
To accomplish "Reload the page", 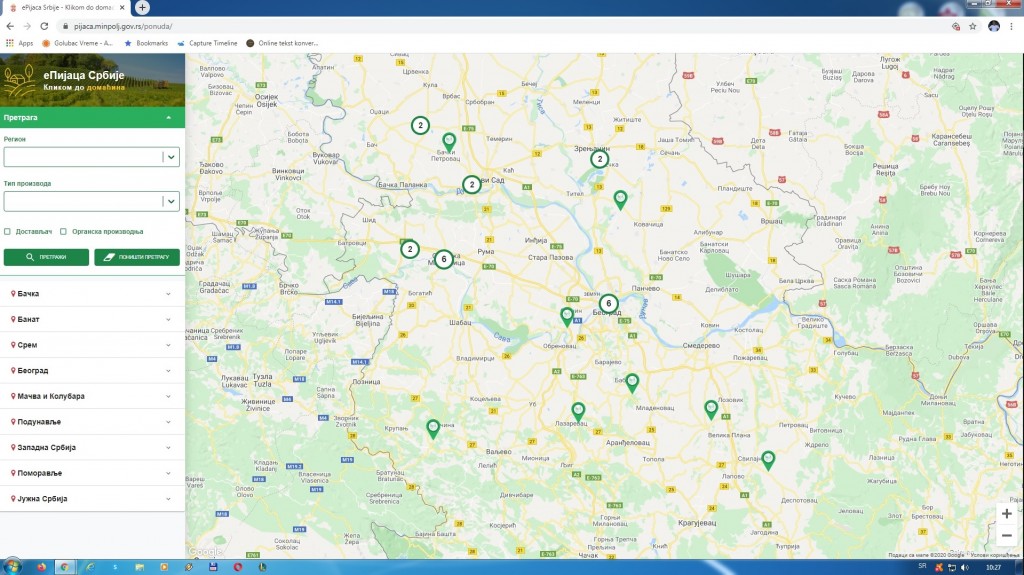I will click(44, 26).
